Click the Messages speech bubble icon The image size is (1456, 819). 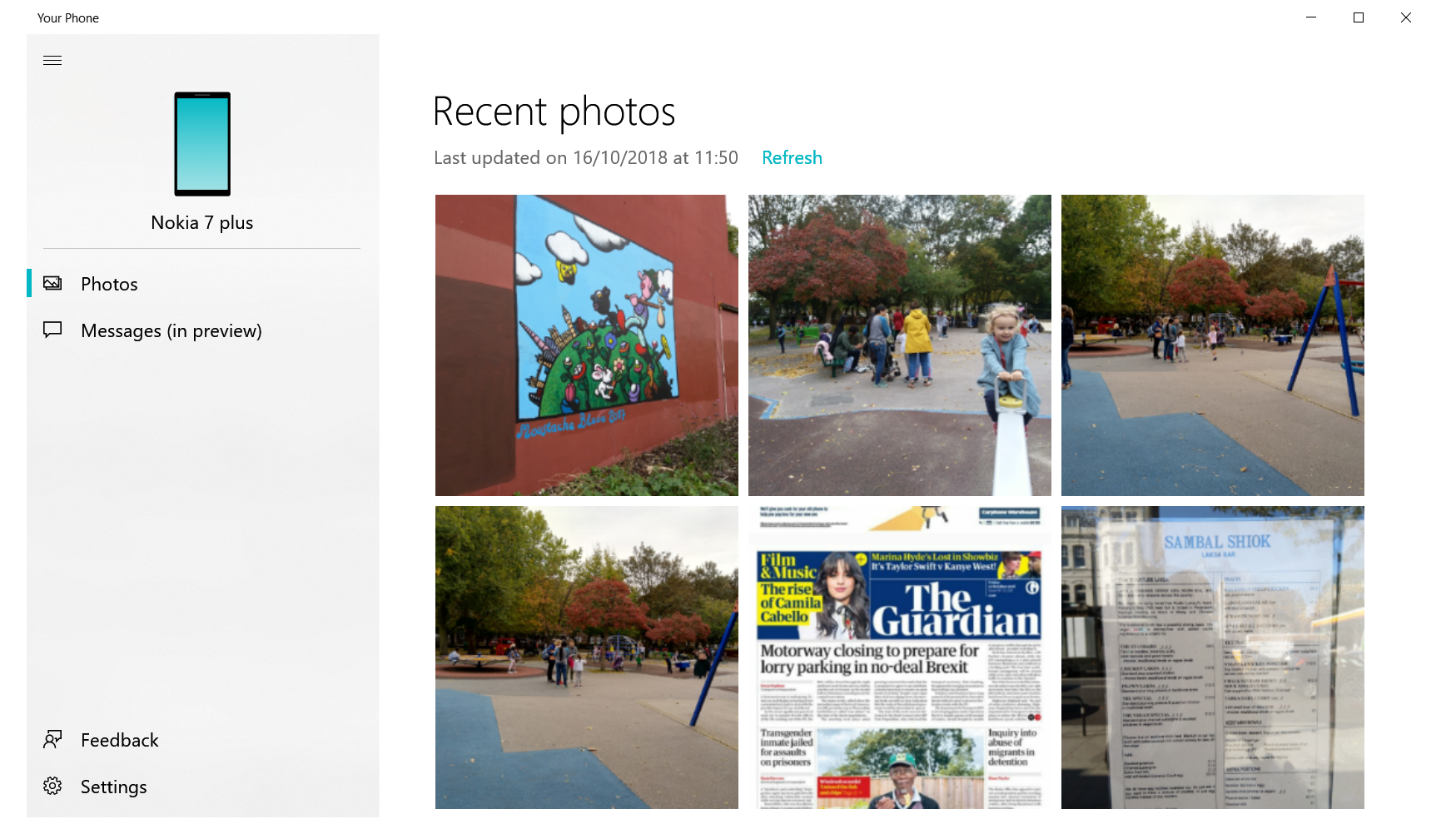pos(52,330)
